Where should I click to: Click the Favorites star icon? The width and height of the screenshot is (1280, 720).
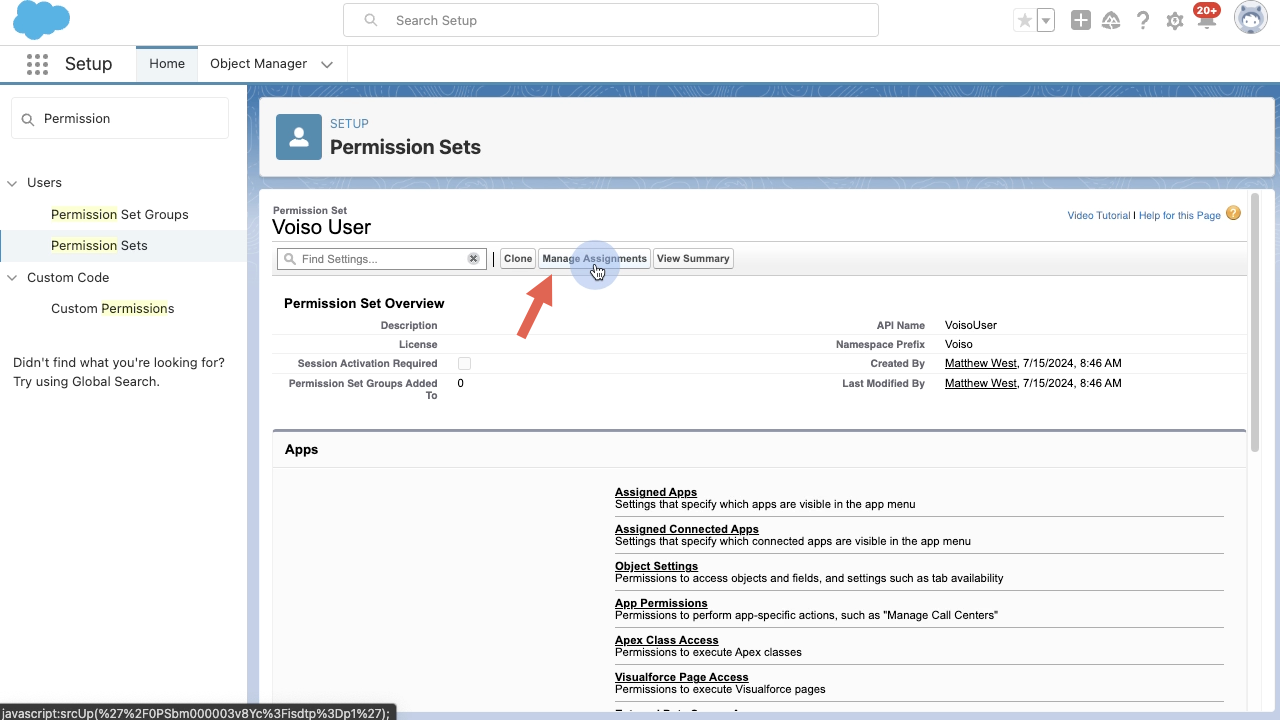[x=1024, y=20]
